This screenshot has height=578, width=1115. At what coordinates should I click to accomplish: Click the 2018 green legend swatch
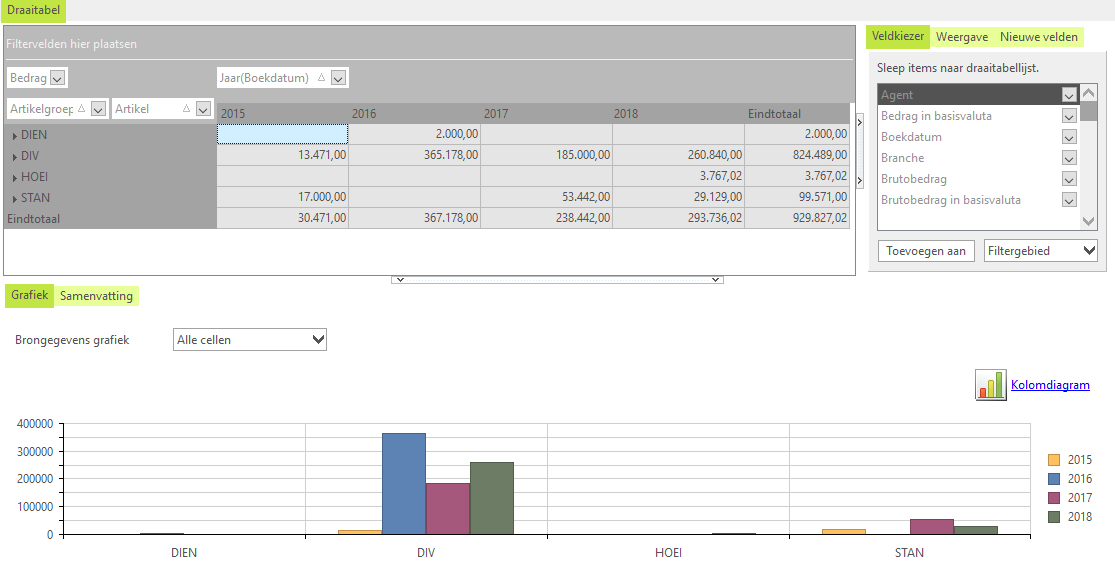(1054, 517)
